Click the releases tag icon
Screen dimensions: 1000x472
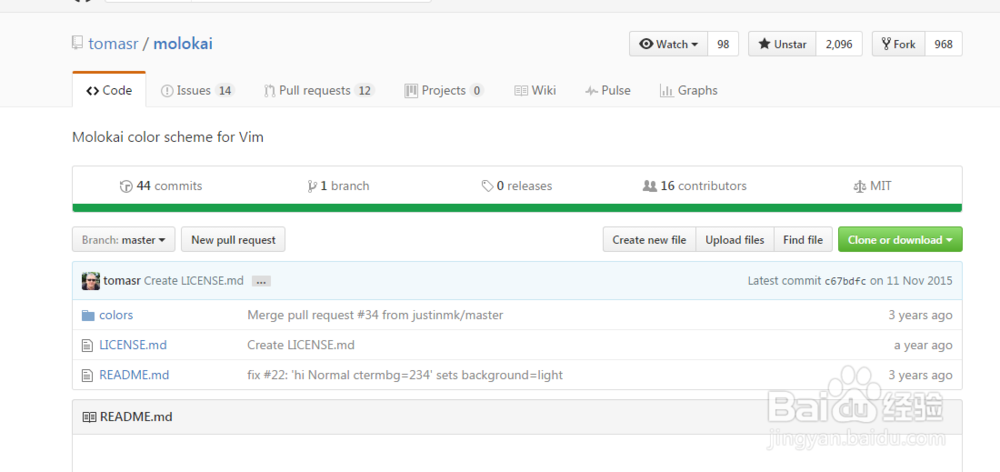(x=487, y=186)
